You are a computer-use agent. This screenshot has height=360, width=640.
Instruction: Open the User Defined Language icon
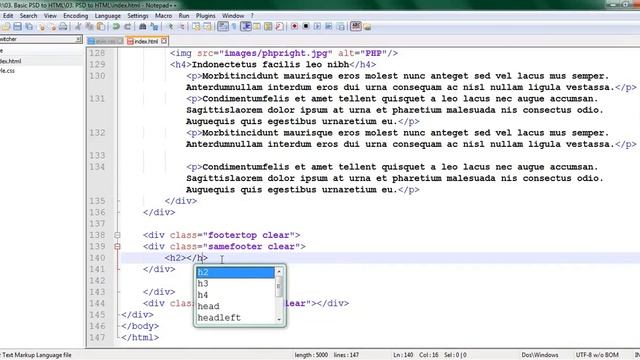click(257, 27)
